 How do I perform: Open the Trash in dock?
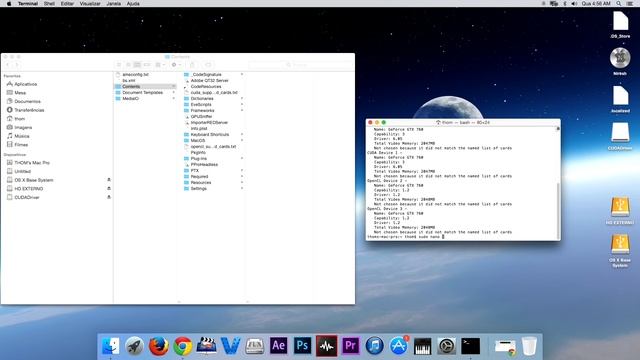[x=529, y=346]
